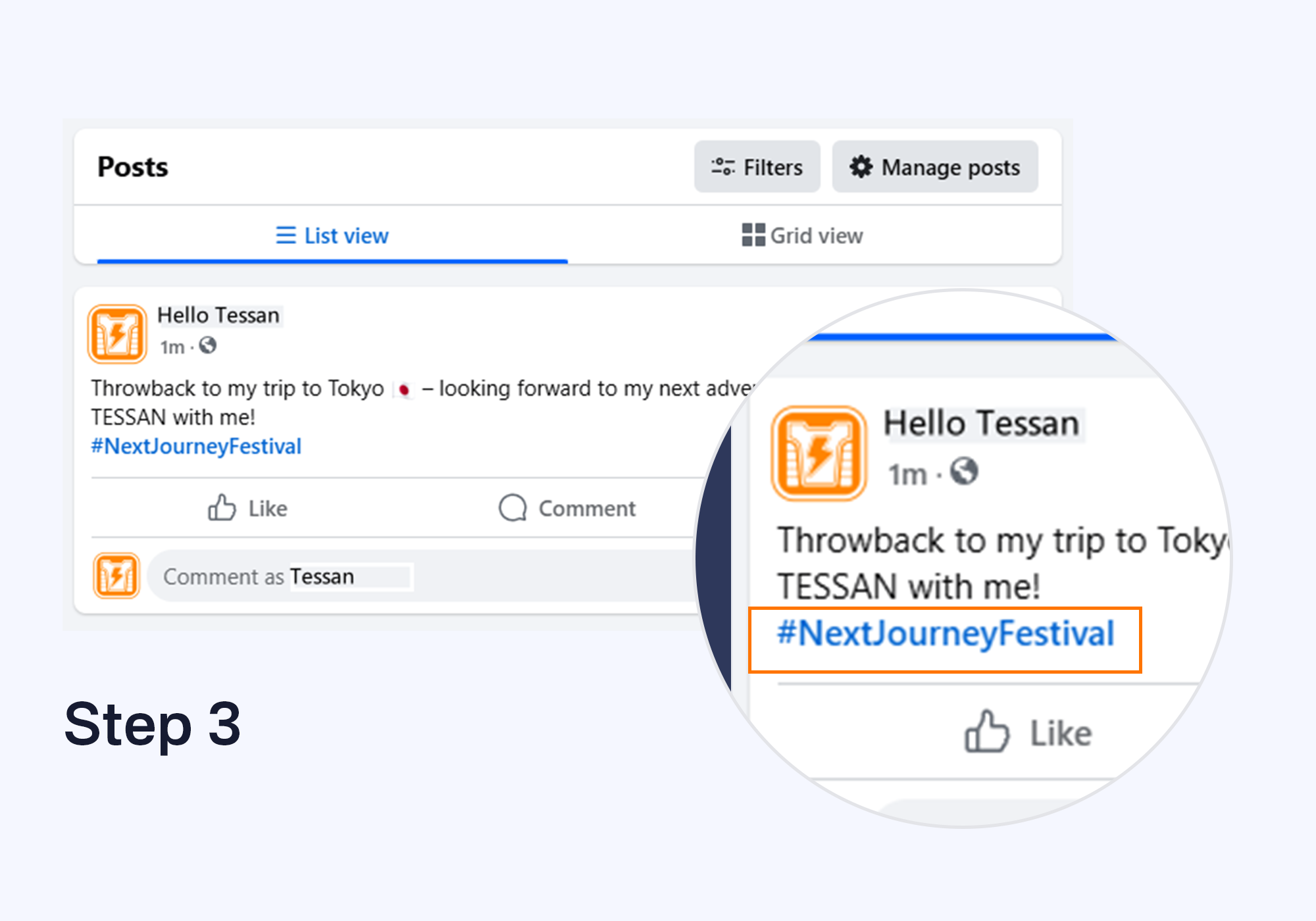1316x921 pixels.
Task: Click the Comment speech bubble icon
Action: point(513,508)
